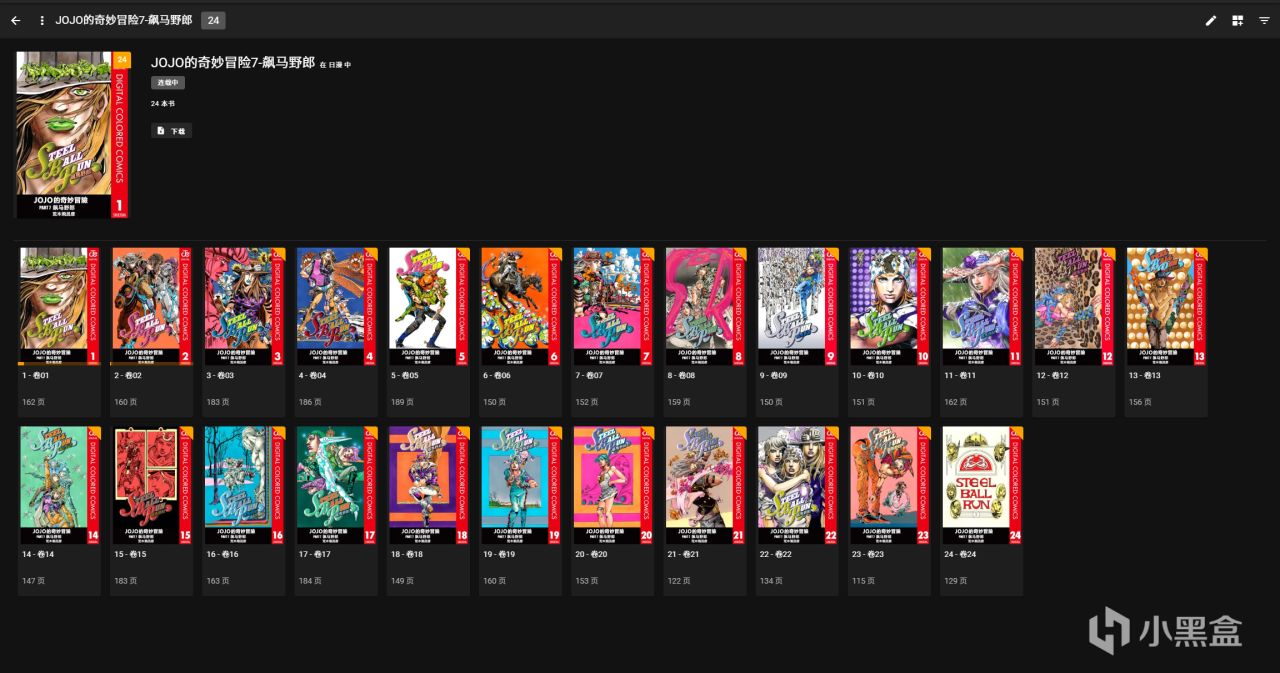The width and height of the screenshot is (1280, 673).
Task: Open volume 卷07 cover thumbnail
Action: 613,306
